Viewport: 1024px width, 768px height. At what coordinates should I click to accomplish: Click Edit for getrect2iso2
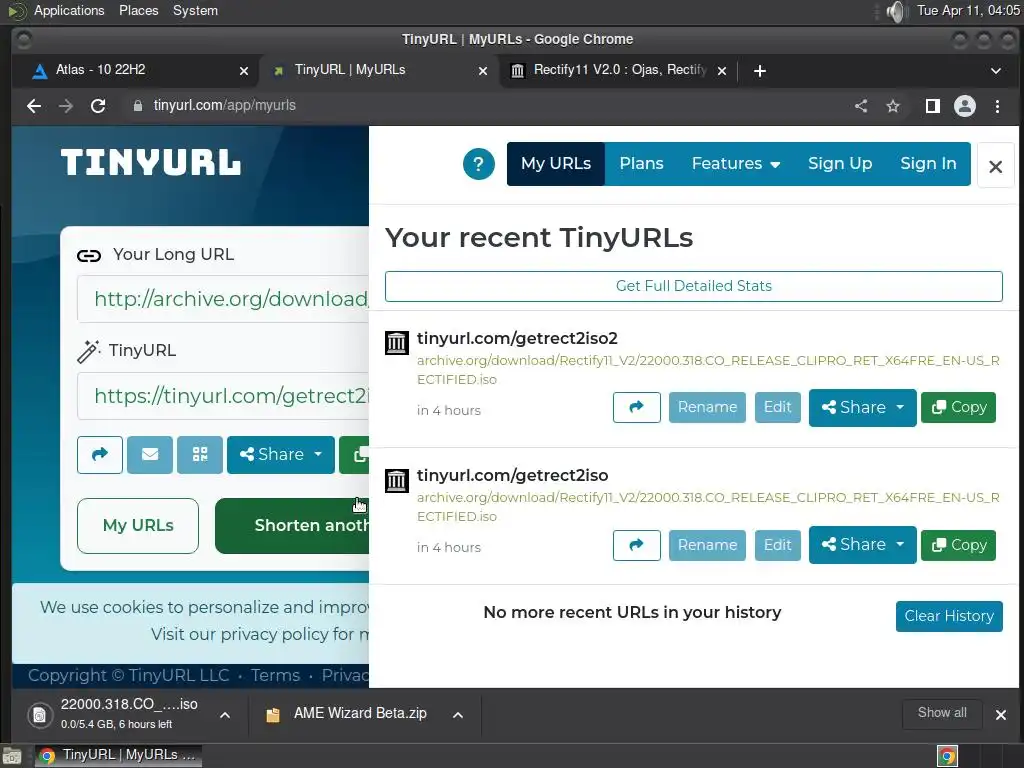(x=778, y=408)
